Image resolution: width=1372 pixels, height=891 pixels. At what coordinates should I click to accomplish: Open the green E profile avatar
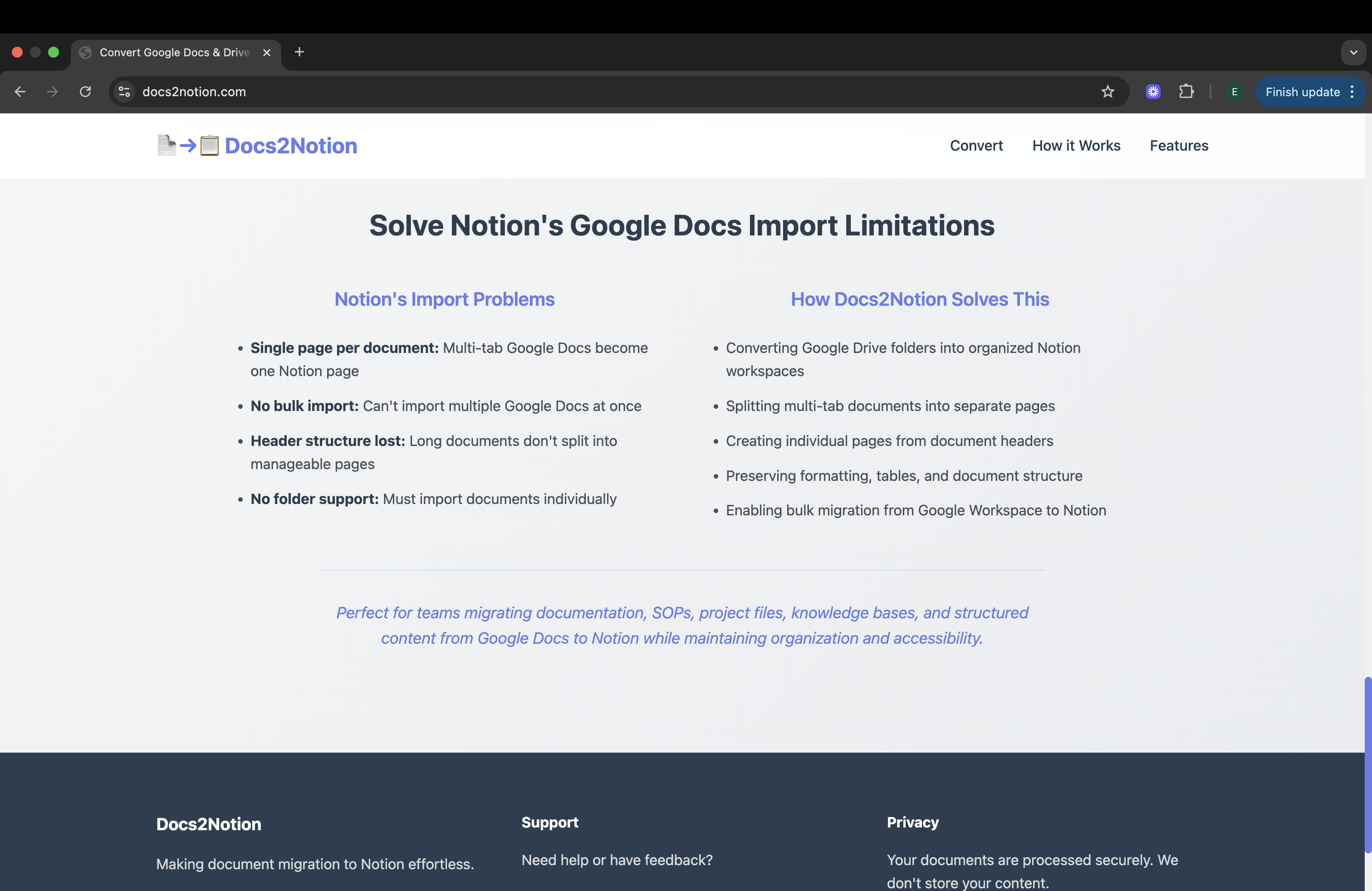tap(1234, 92)
